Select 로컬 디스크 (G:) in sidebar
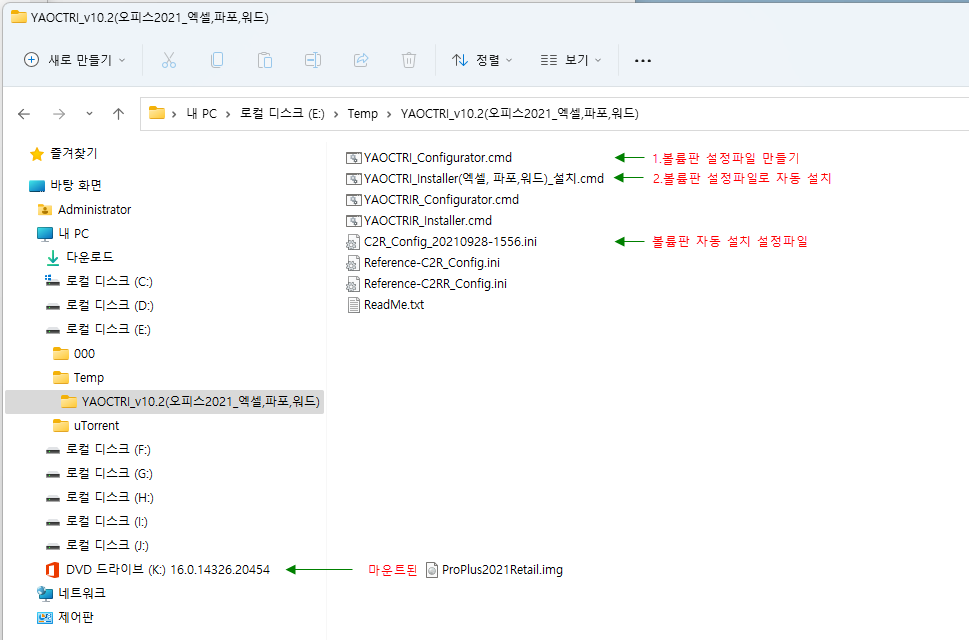Image resolution: width=969 pixels, height=640 pixels. point(109,473)
